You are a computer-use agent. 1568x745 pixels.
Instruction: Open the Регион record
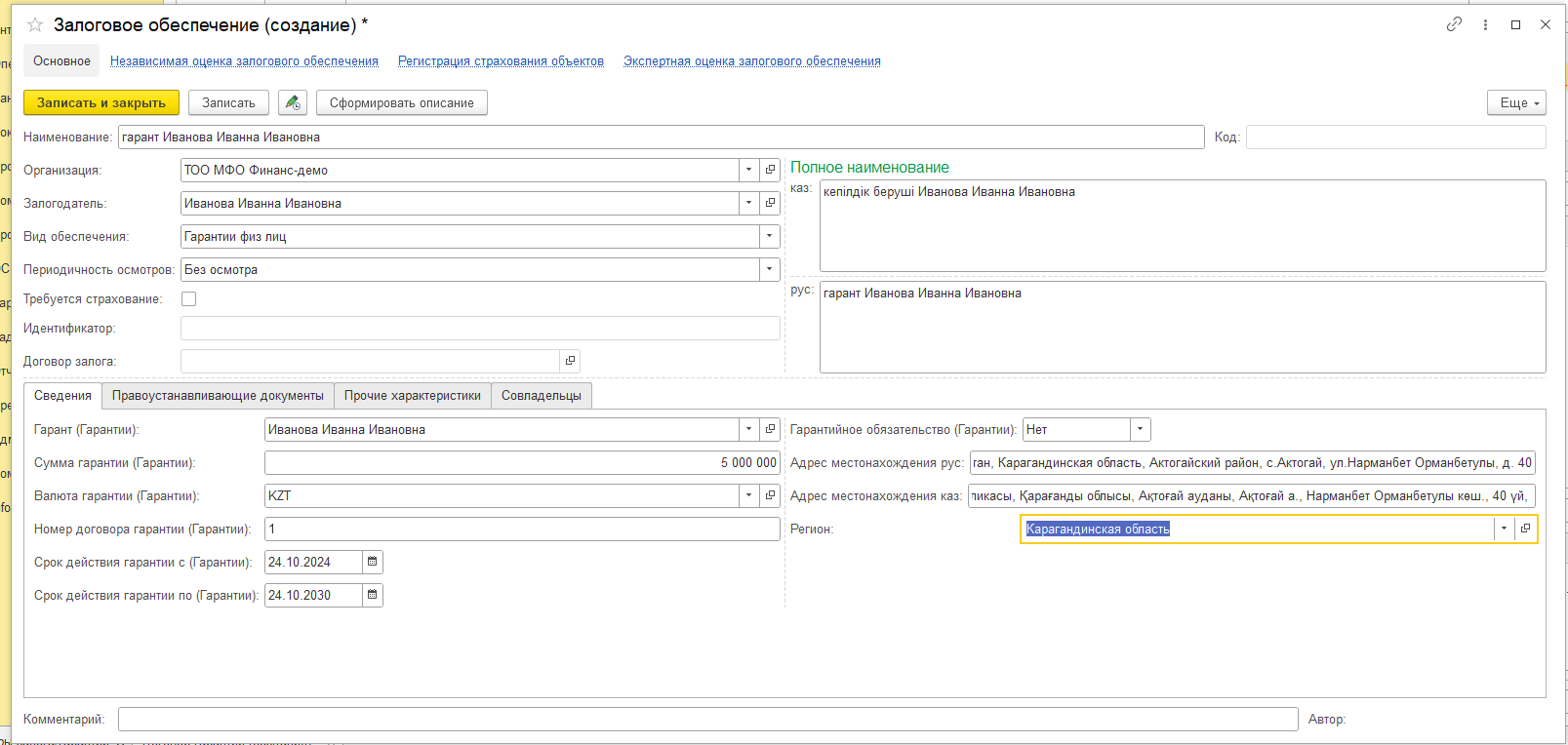(x=1525, y=529)
